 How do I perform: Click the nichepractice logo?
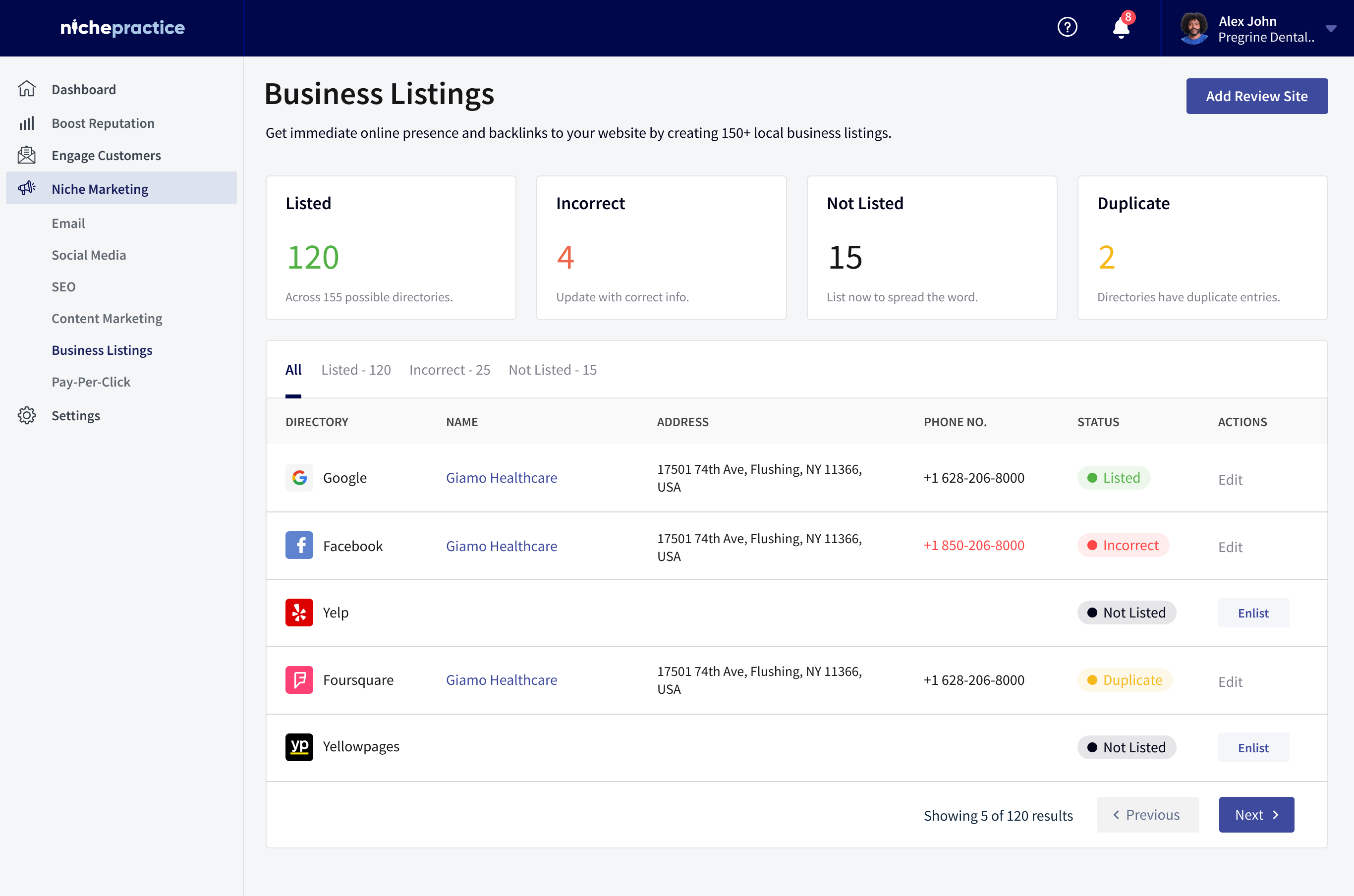(x=123, y=27)
